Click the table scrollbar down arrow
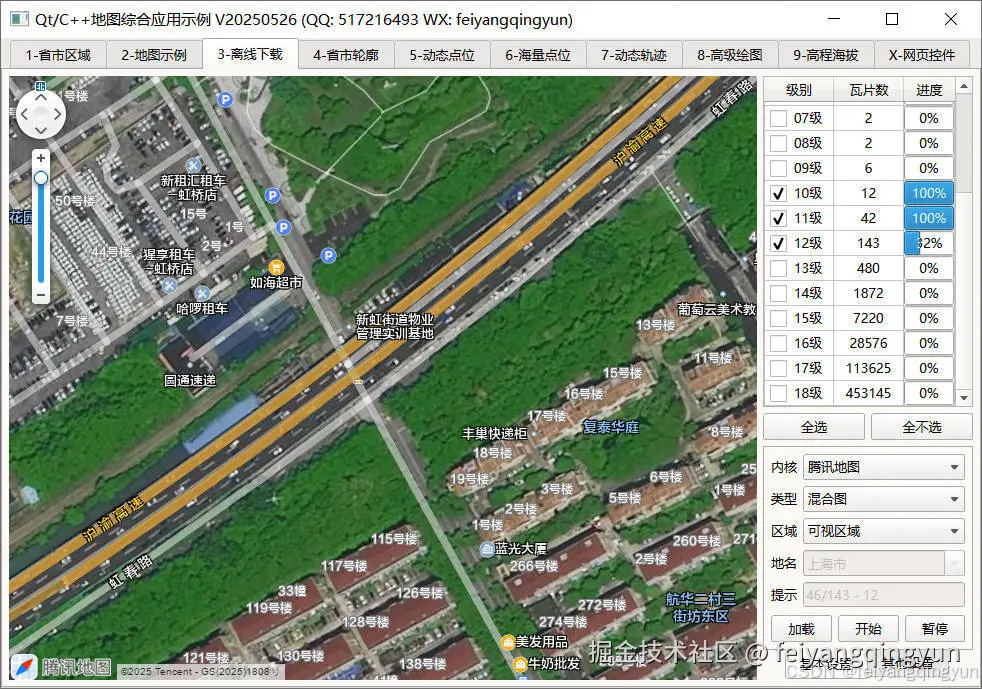This screenshot has height=689, width=982. [x=964, y=398]
